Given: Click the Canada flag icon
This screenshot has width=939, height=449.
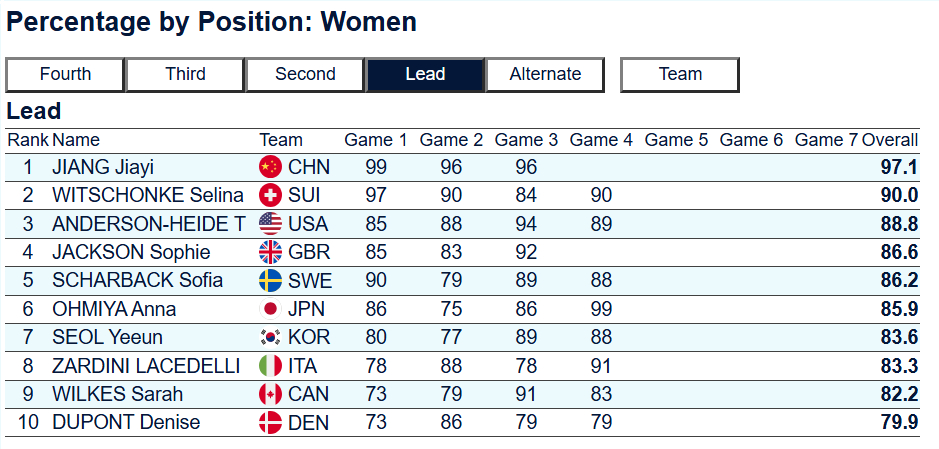Looking at the screenshot, I should pos(270,394).
